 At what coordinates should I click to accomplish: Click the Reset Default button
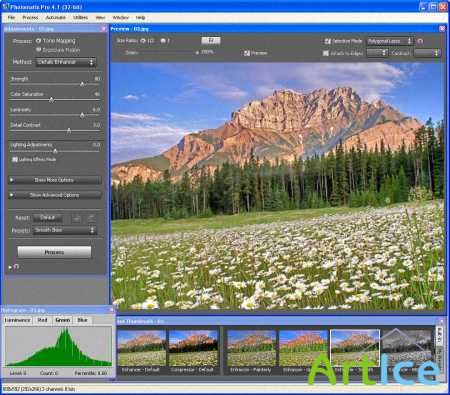click(48, 218)
